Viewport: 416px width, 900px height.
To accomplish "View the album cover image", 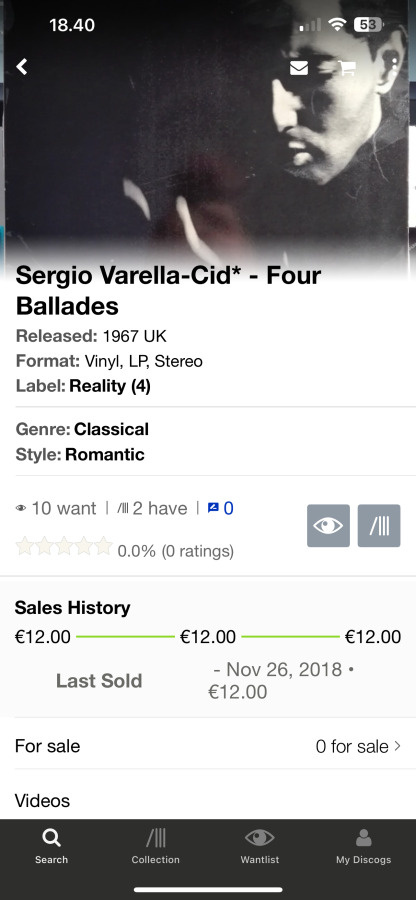I will pyautogui.click(x=208, y=132).
